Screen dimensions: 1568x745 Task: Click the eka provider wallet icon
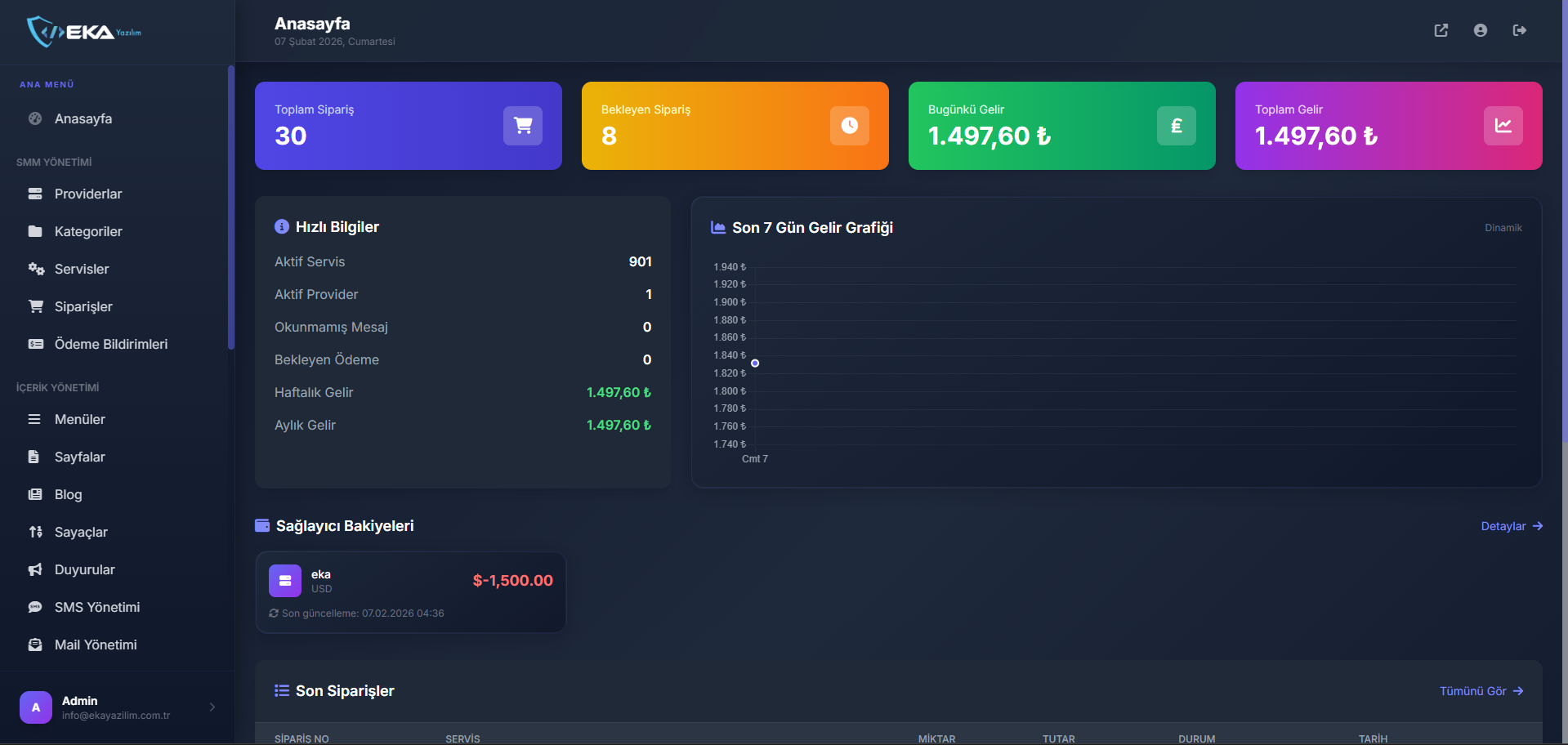point(285,581)
